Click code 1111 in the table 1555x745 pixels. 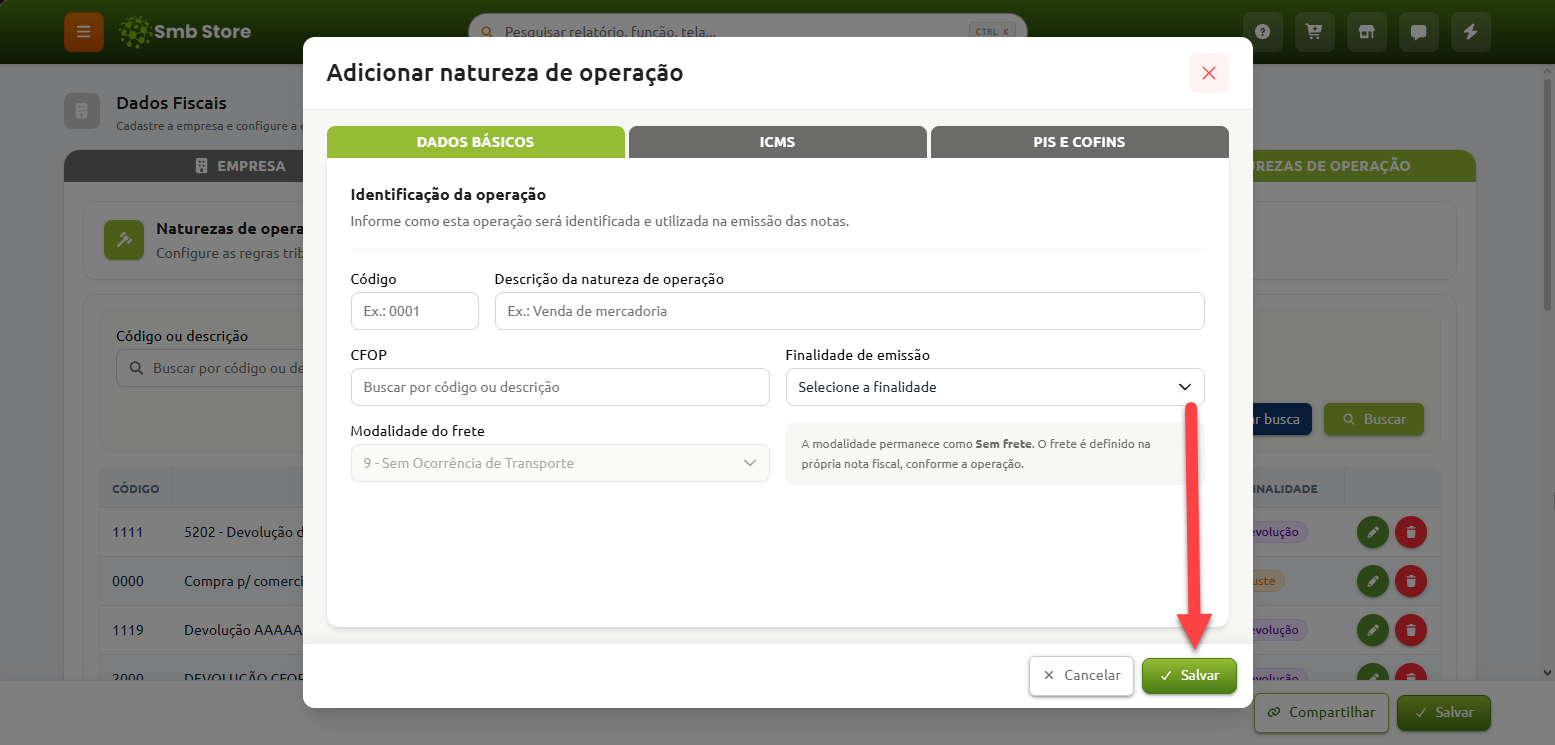click(128, 532)
